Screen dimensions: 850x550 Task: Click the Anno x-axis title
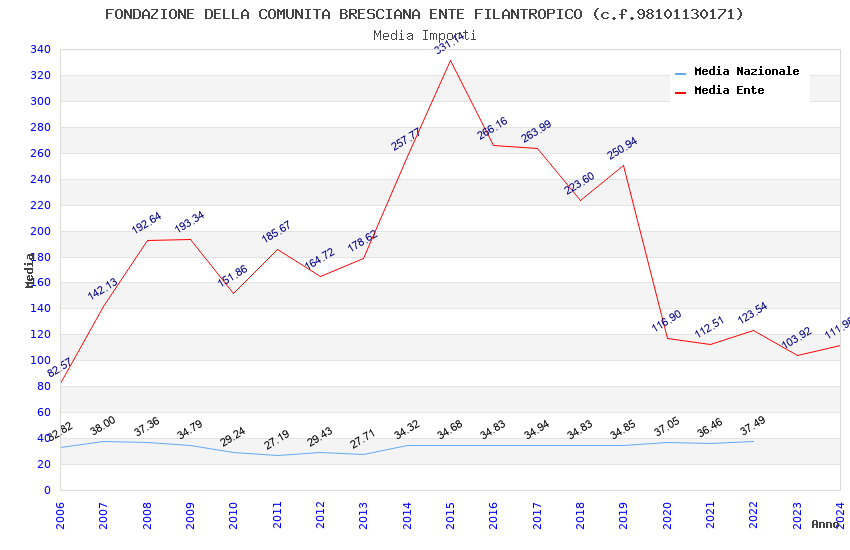[825, 524]
